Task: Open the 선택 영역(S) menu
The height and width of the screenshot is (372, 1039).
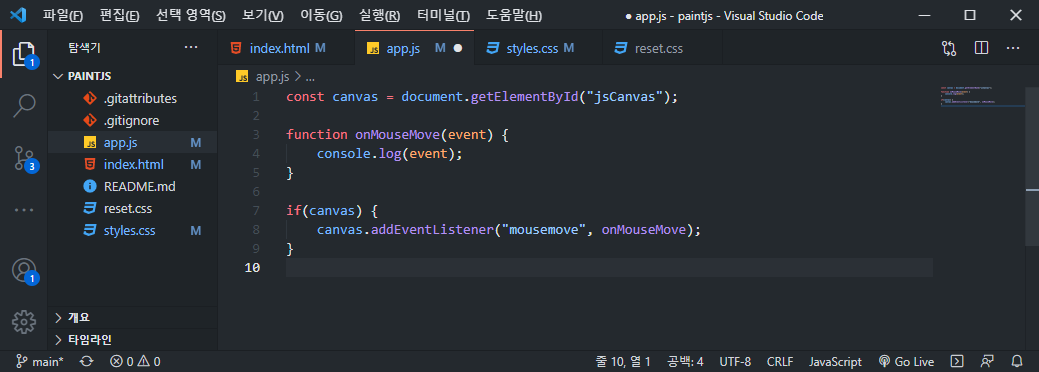Action: click(x=191, y=15)
